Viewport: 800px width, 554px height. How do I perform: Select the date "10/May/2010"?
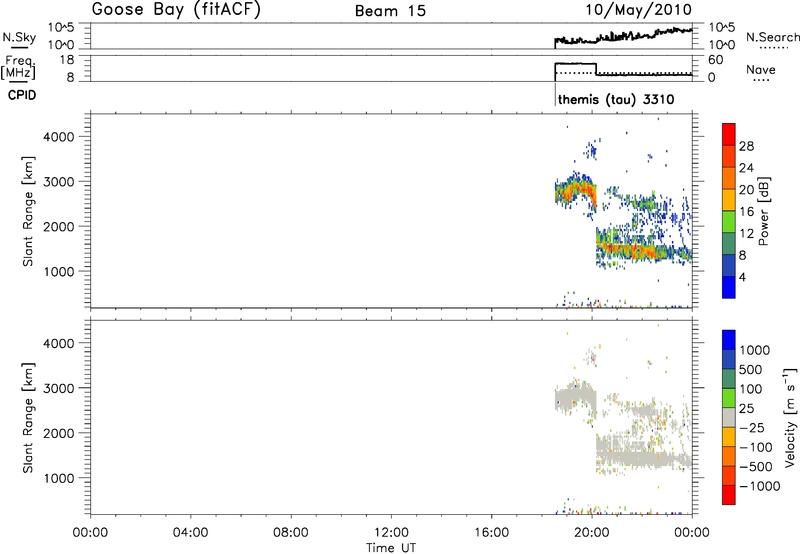(638, 10)
